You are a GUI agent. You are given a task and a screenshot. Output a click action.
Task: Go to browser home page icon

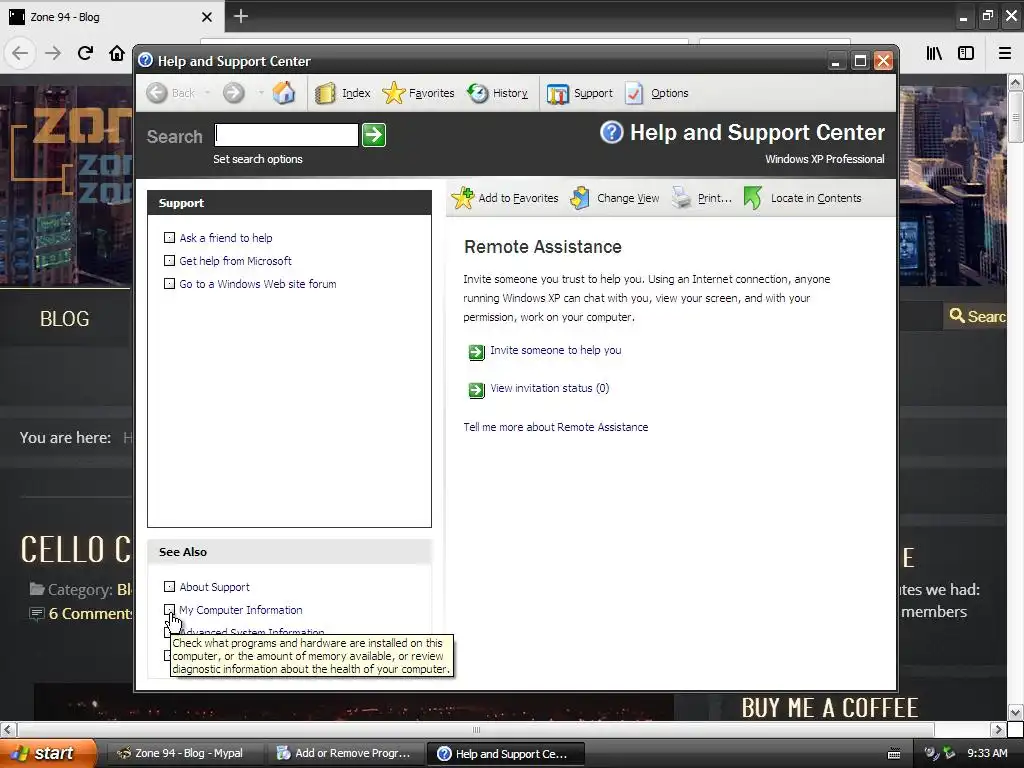click(117, 54)
